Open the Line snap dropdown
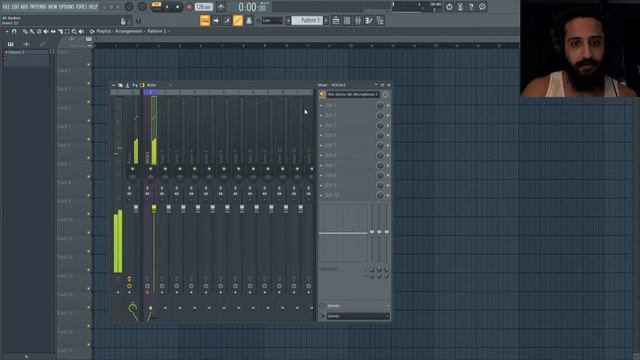The image size is (640, 360). tap(272, 20)
